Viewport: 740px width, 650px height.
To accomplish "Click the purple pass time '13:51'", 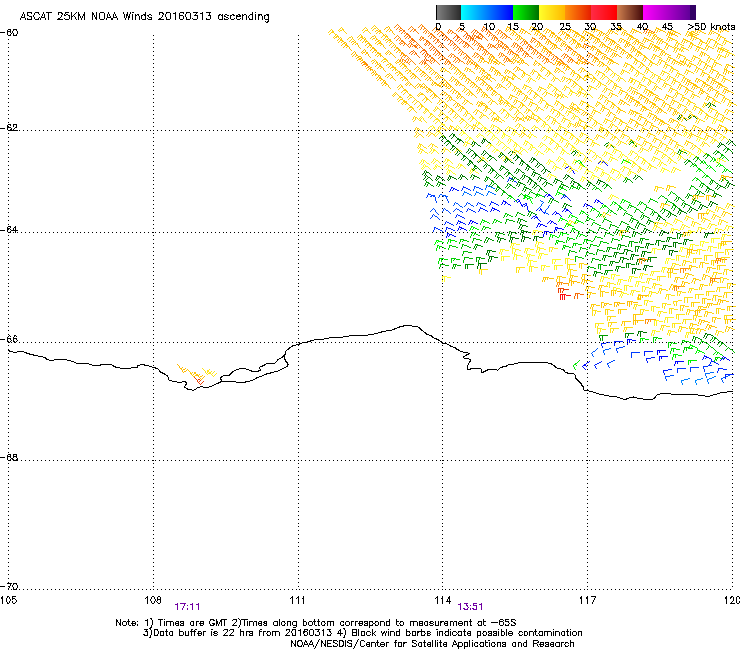I will pos(470,607).
